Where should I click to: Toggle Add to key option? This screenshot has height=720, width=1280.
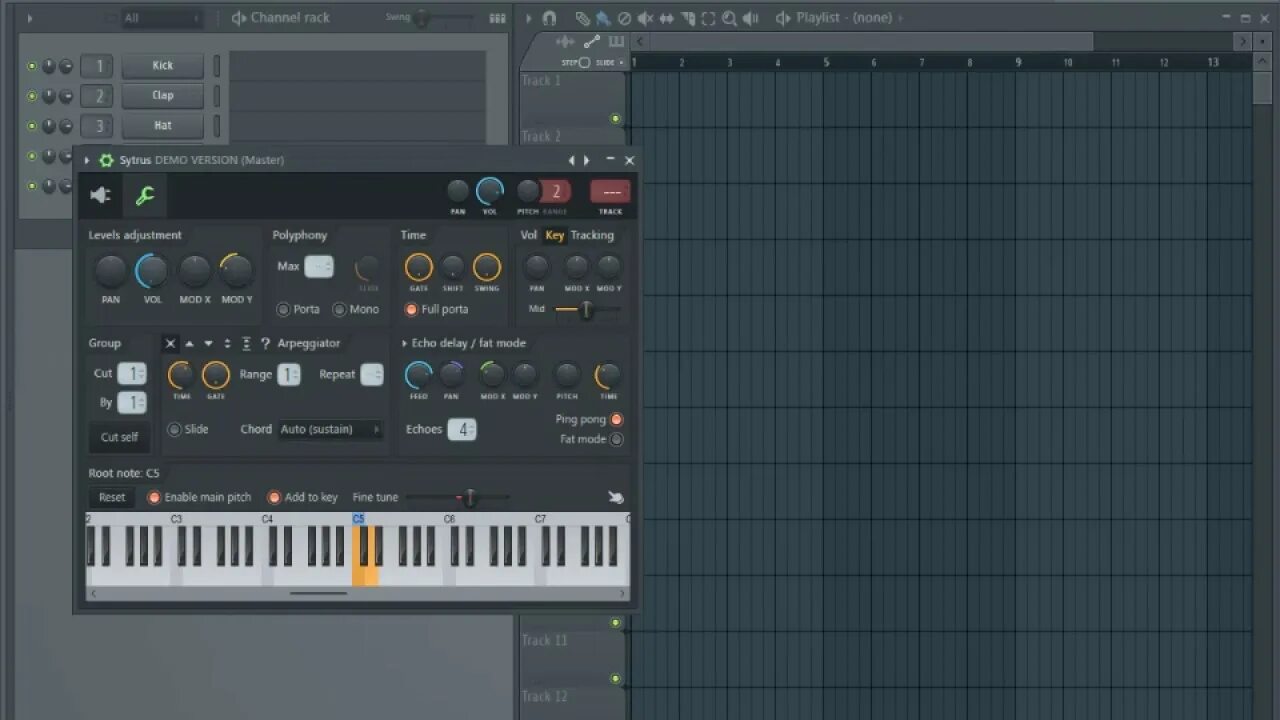click(274, 497)
